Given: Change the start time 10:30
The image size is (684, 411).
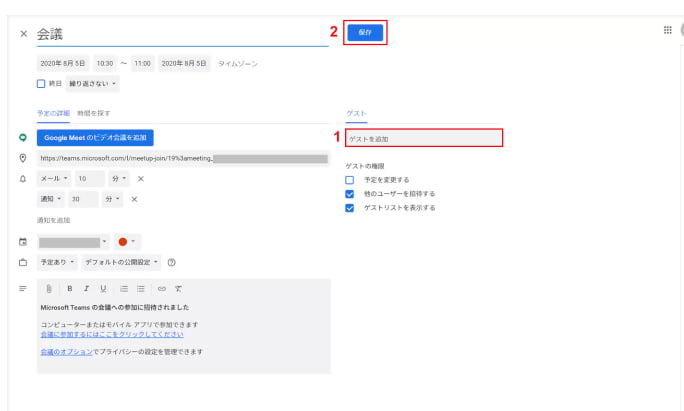Looking at the screenshot, I should tap(105, 64).
